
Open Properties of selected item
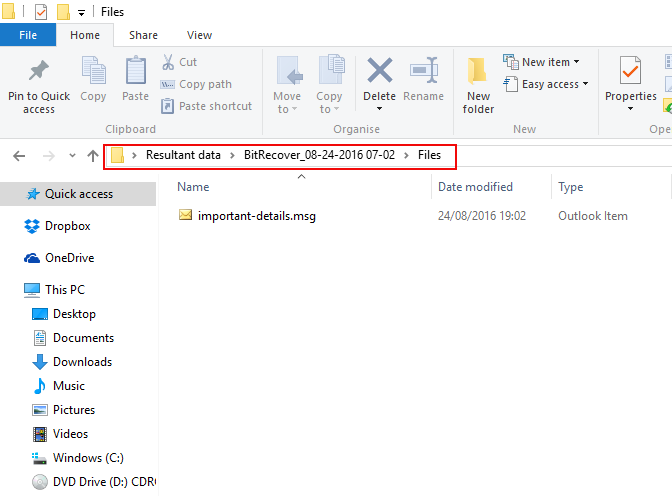630,74
